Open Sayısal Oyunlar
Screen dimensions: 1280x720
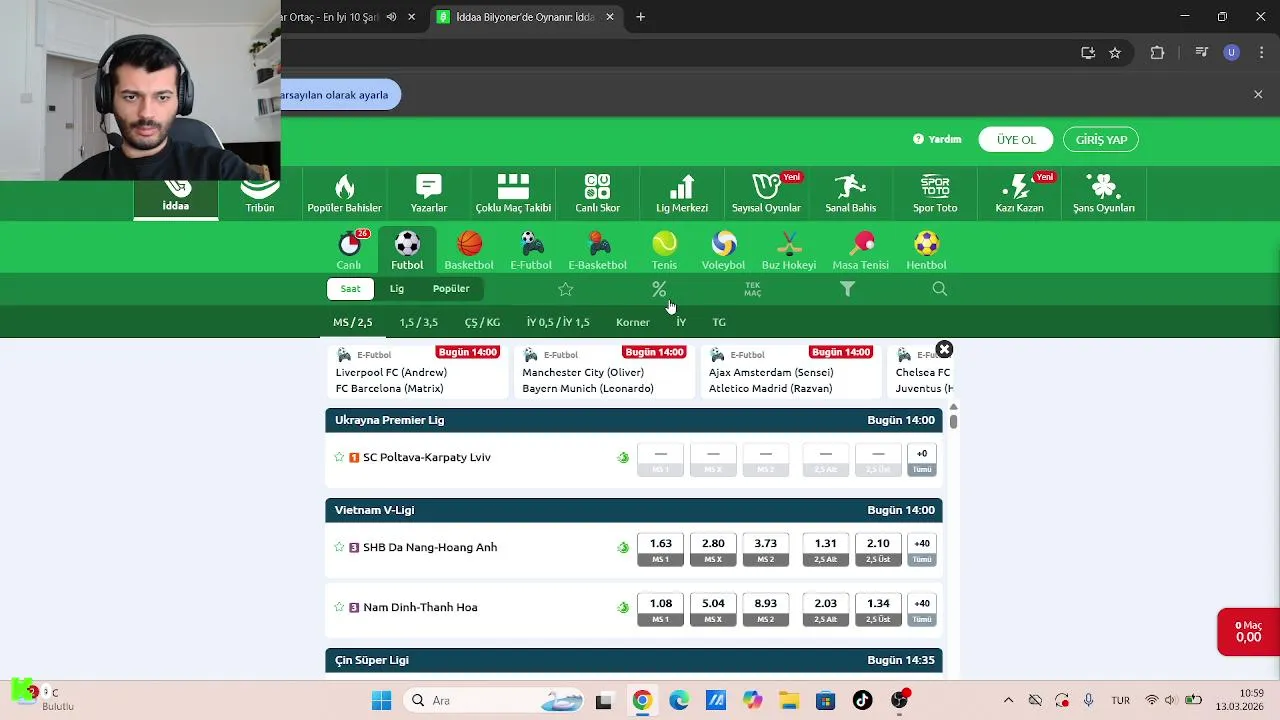tap(766, 194)
